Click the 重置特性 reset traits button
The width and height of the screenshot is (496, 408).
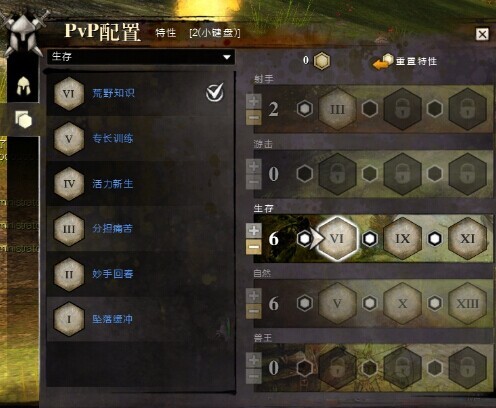tap(405, 61)
